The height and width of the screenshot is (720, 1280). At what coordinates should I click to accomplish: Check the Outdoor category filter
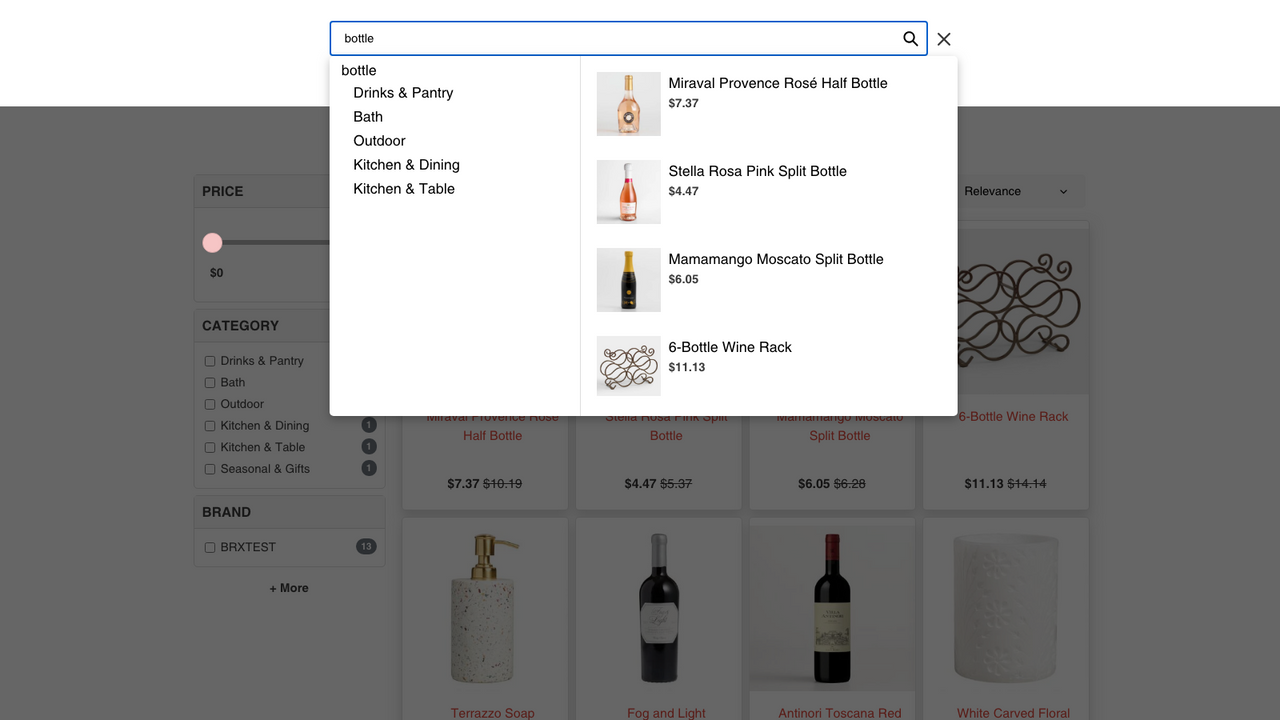pyautogui.click(x=209, y=404)
